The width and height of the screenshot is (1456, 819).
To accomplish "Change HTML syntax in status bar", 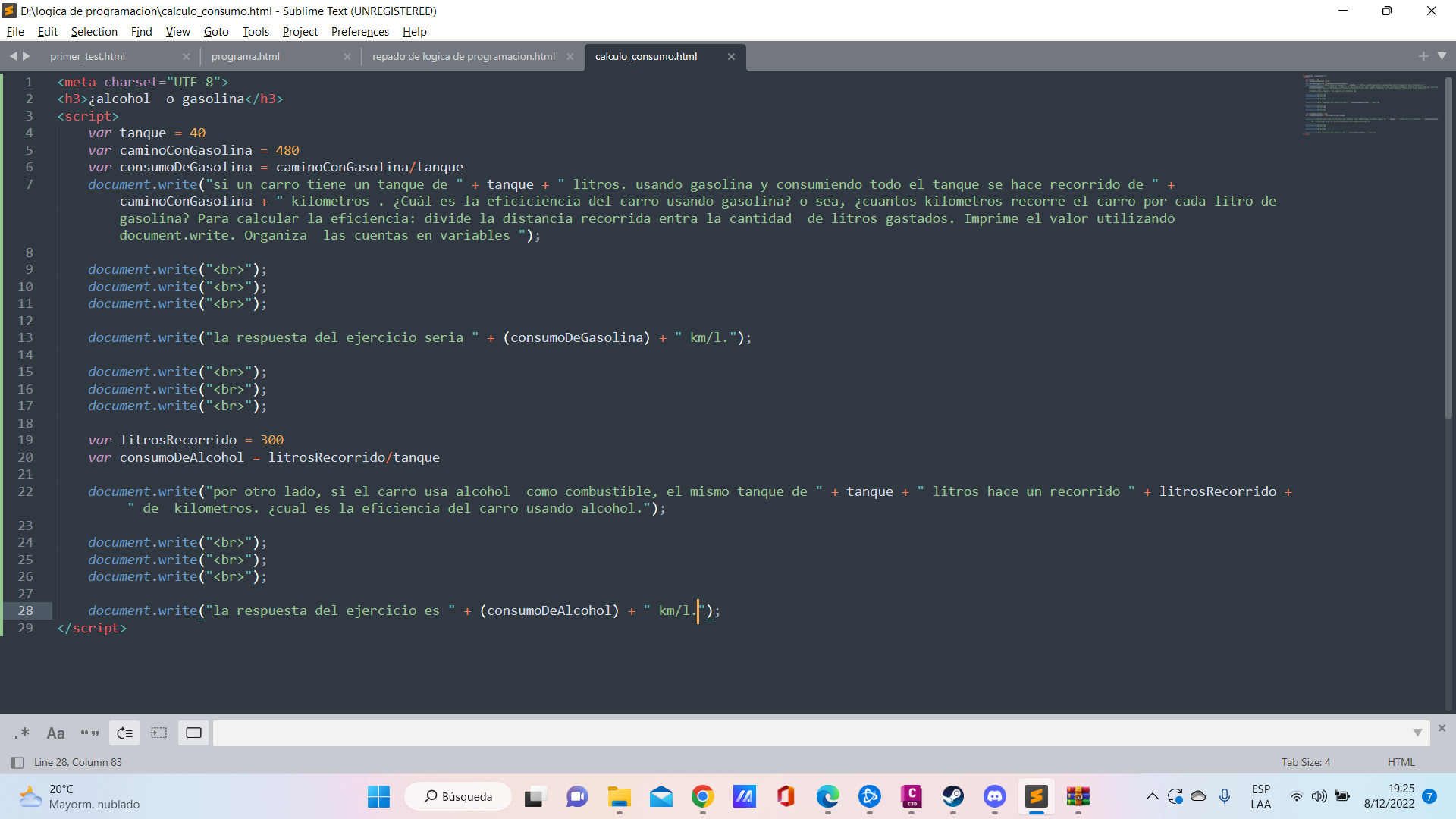I will (x=1401, y=762).
